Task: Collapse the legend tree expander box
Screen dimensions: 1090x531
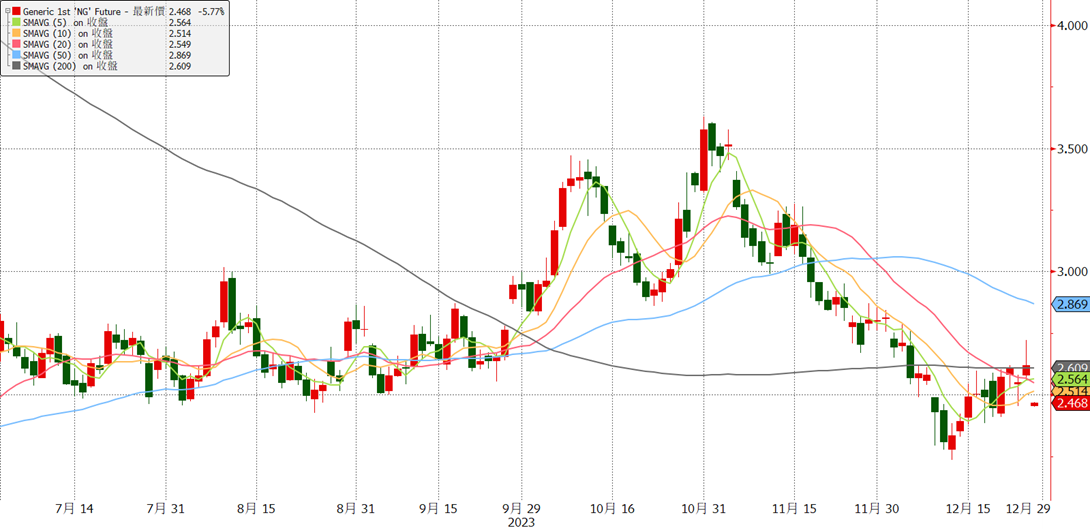Action: [7, 10]
